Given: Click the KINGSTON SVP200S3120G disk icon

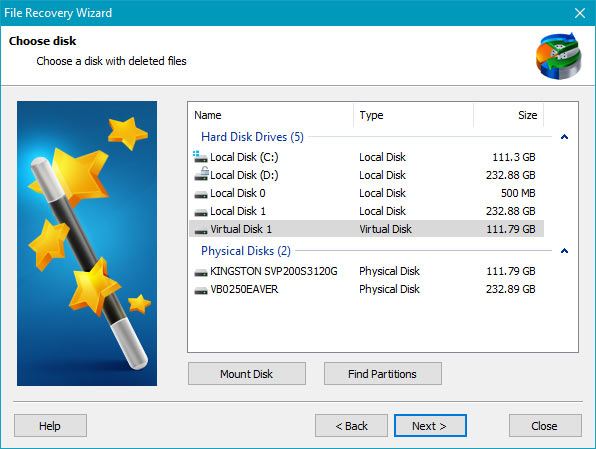Looking at the screenshot, I should coord(201,273).
